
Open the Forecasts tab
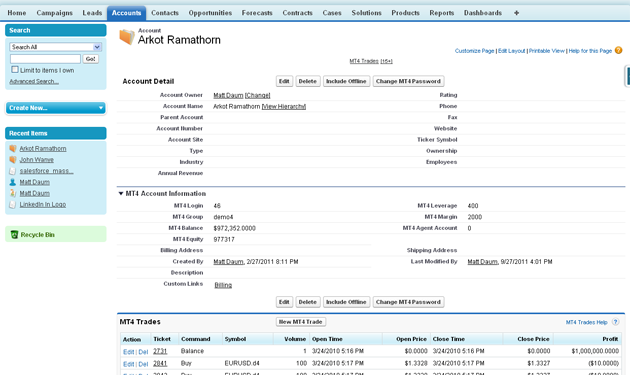tap(257, 13)
